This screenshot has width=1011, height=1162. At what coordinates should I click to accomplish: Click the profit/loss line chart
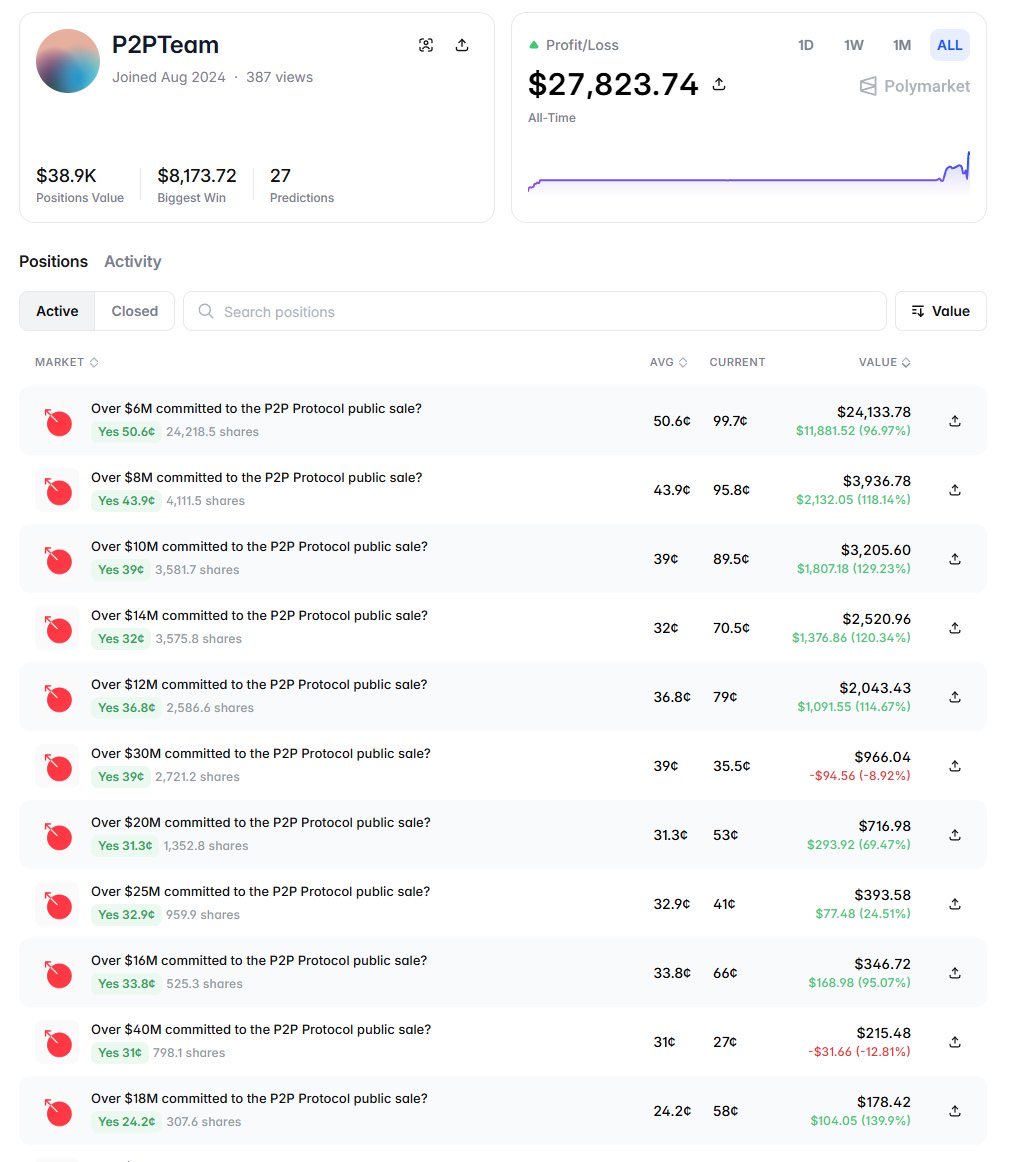pos(749,172)
